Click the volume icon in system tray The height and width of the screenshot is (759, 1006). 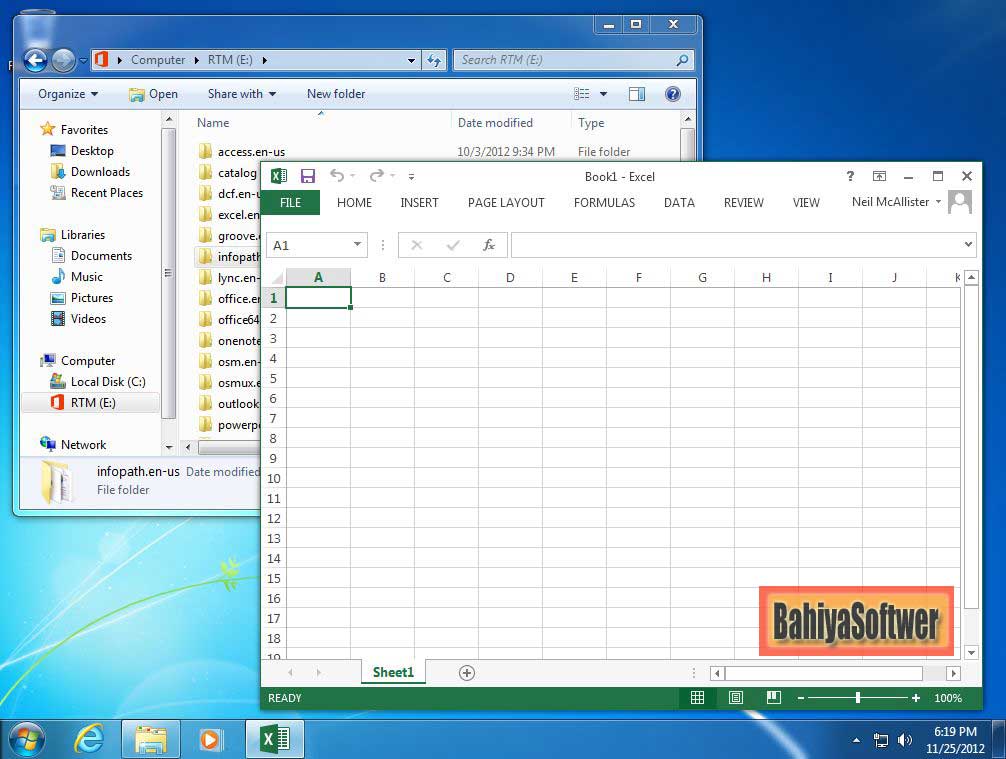click(905, 740)
